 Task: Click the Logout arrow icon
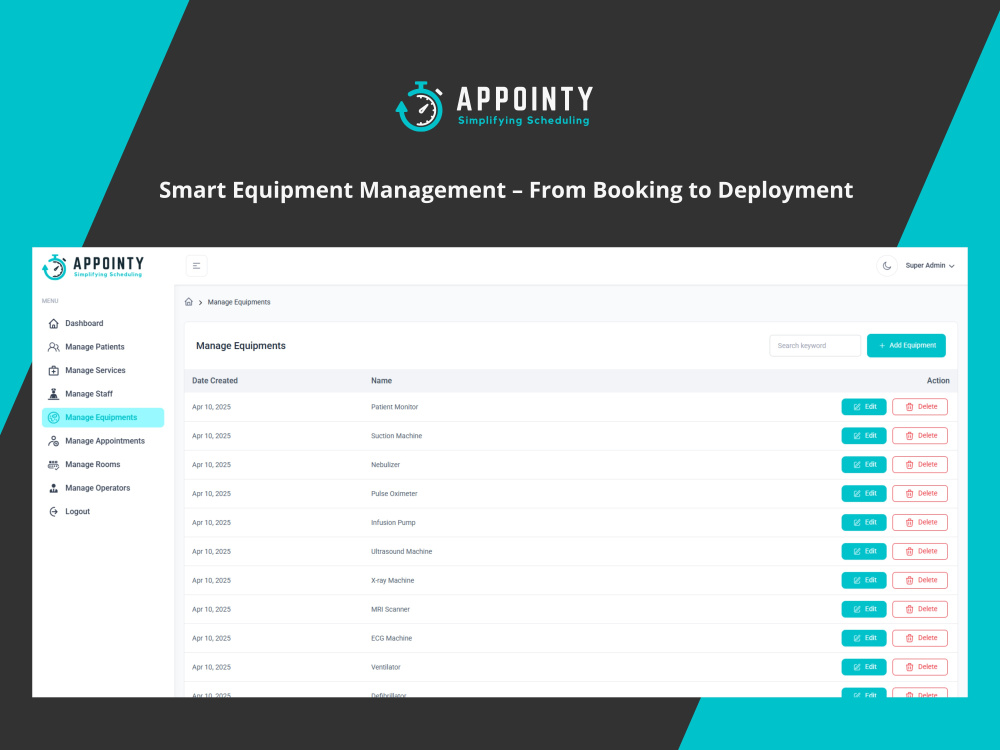[54, 511]
